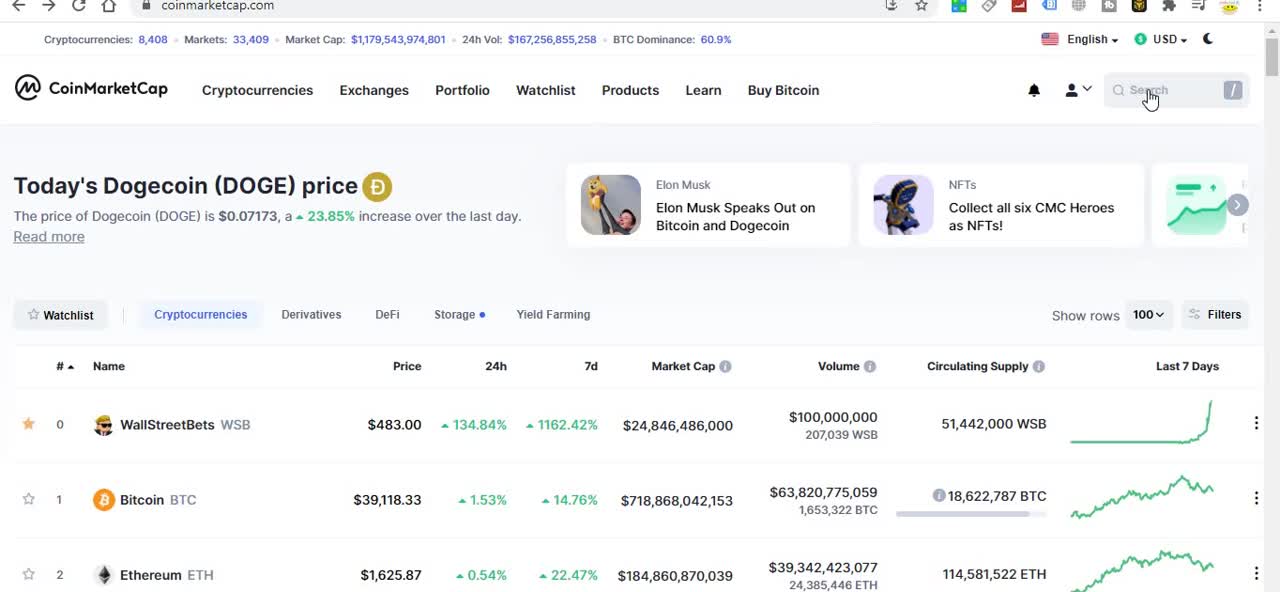
Task: Open Collect all six CMC Heroes article
Action: pos(1001,205)
